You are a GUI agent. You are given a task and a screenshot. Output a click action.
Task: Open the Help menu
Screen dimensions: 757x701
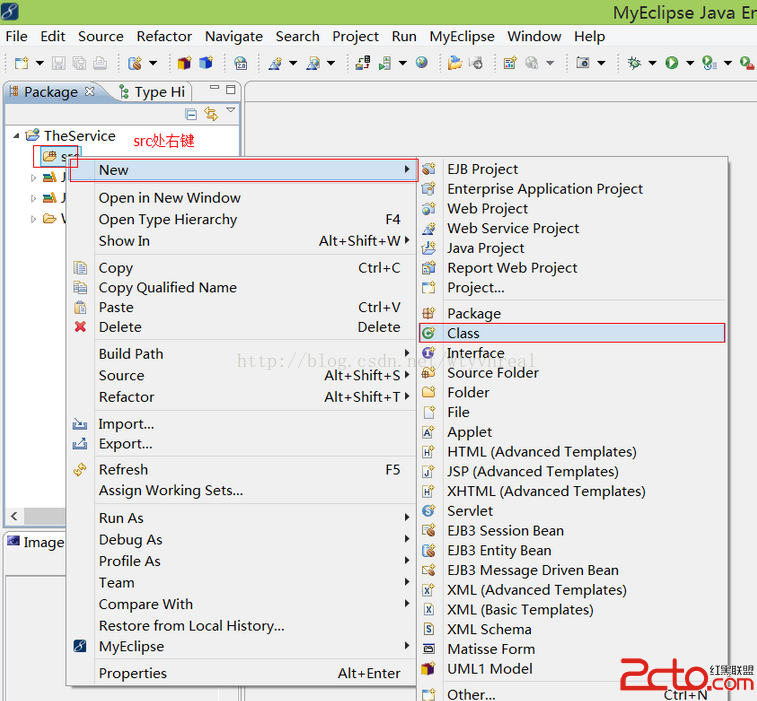click(x=589, y=36)
